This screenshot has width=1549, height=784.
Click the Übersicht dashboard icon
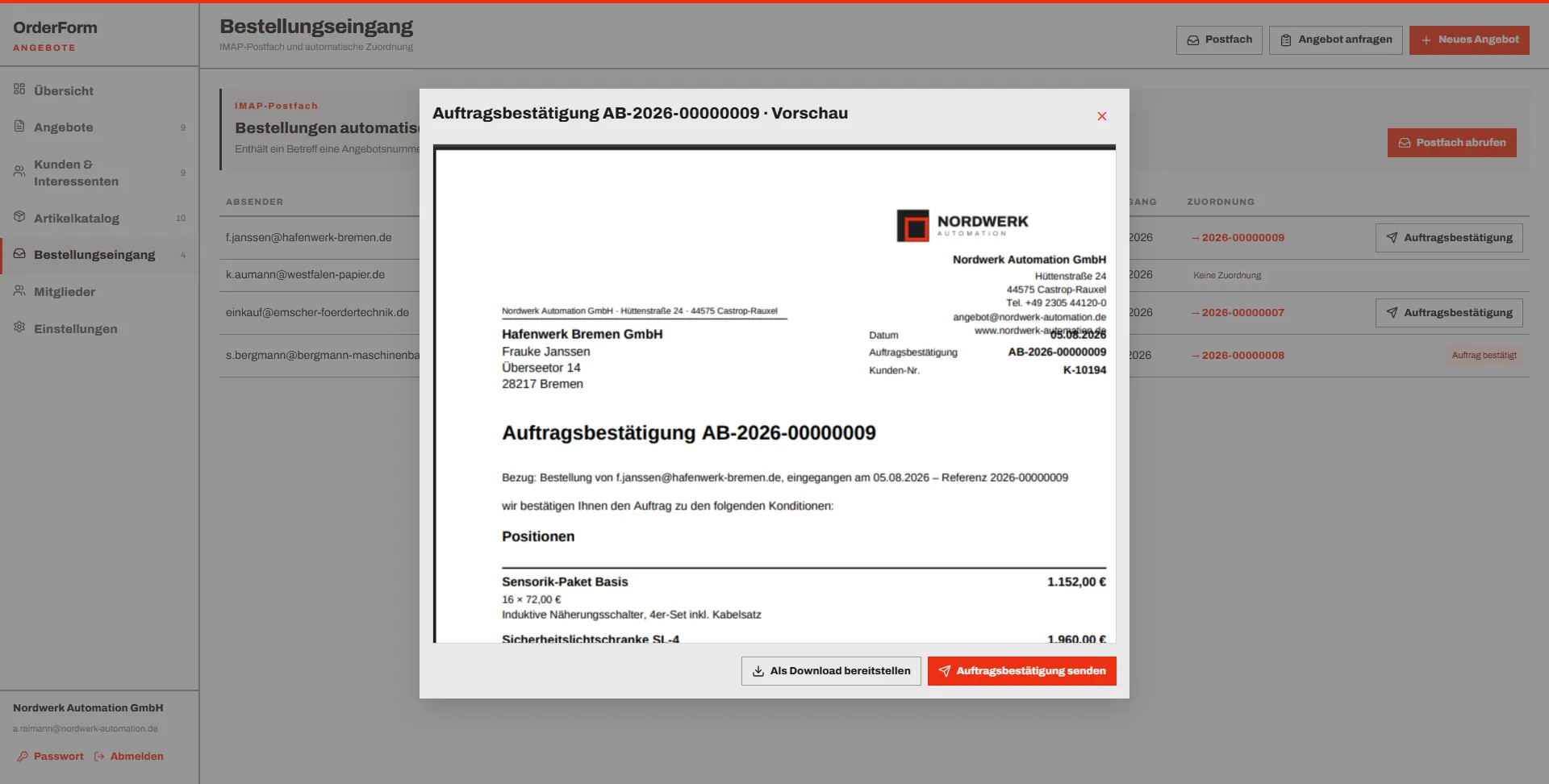pos(19,90)
